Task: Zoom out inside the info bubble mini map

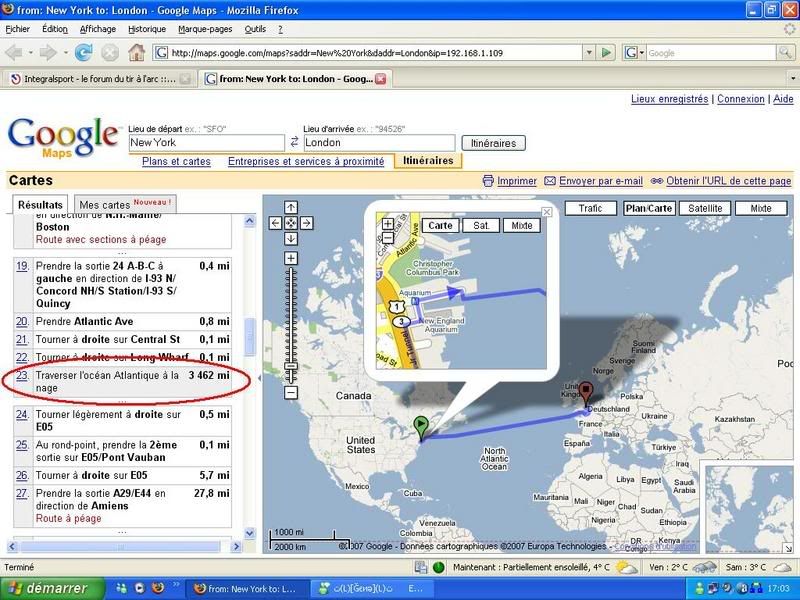Action: tap(388, 237)
